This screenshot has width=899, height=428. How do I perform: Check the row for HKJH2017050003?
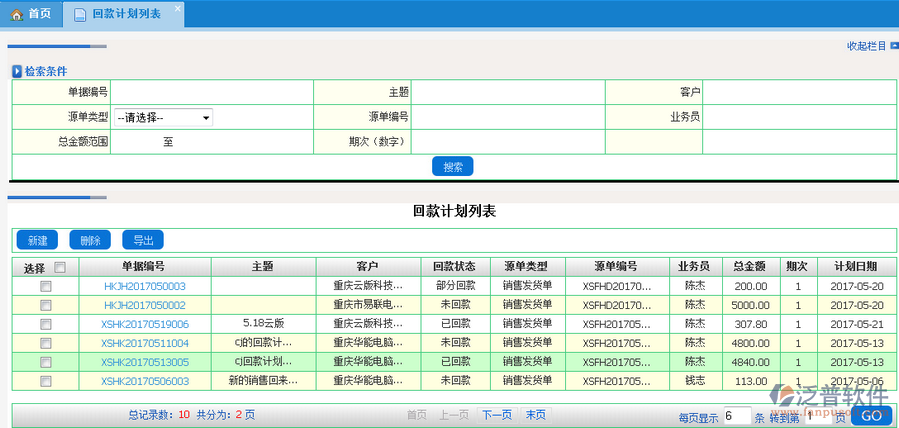pyautogui.click(x=45, y=286)
